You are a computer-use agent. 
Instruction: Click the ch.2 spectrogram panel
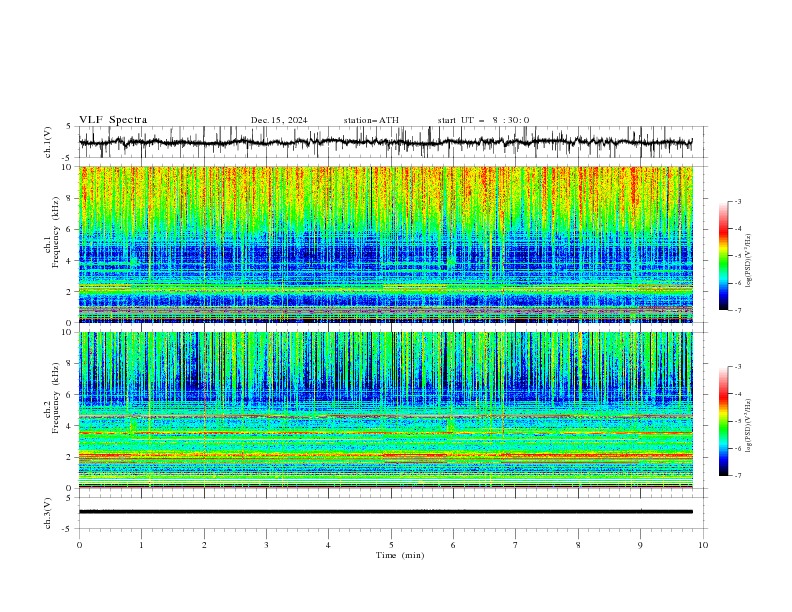coord(385,410)
